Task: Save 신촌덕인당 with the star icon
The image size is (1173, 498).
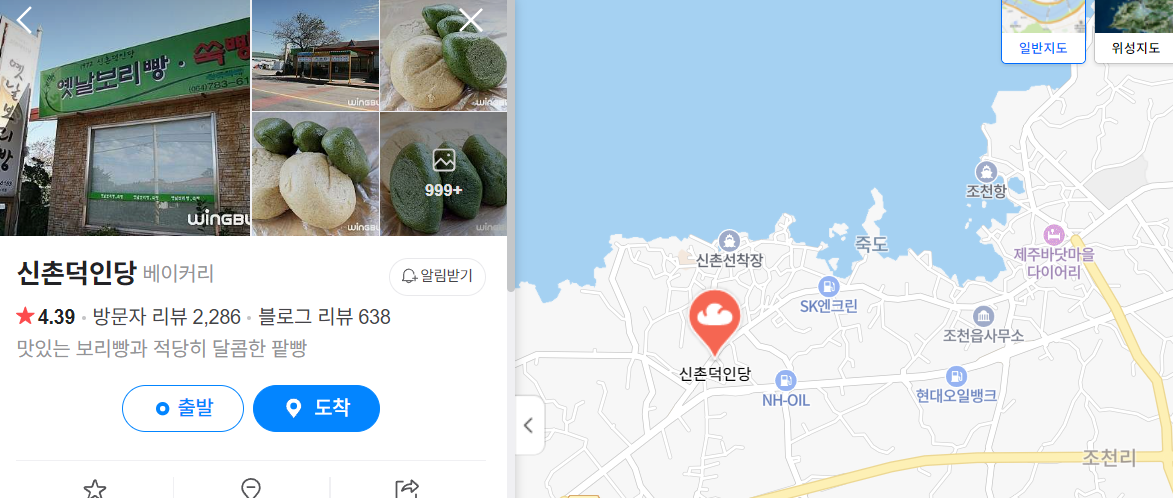Action: coord(94,490)
